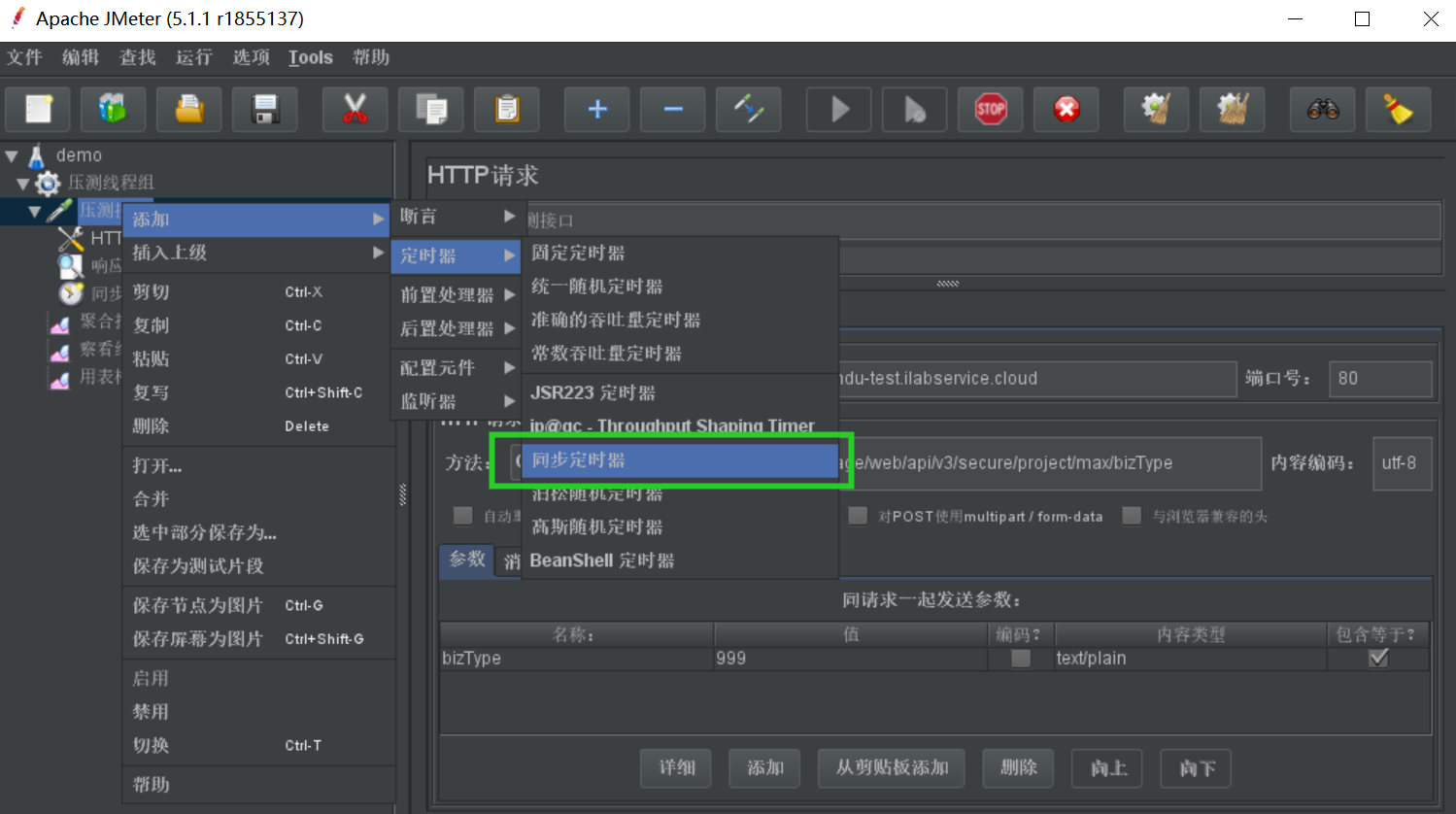Expand the 添加 submenu
The height and width of the screenshot is (814, 1456).
258,220
